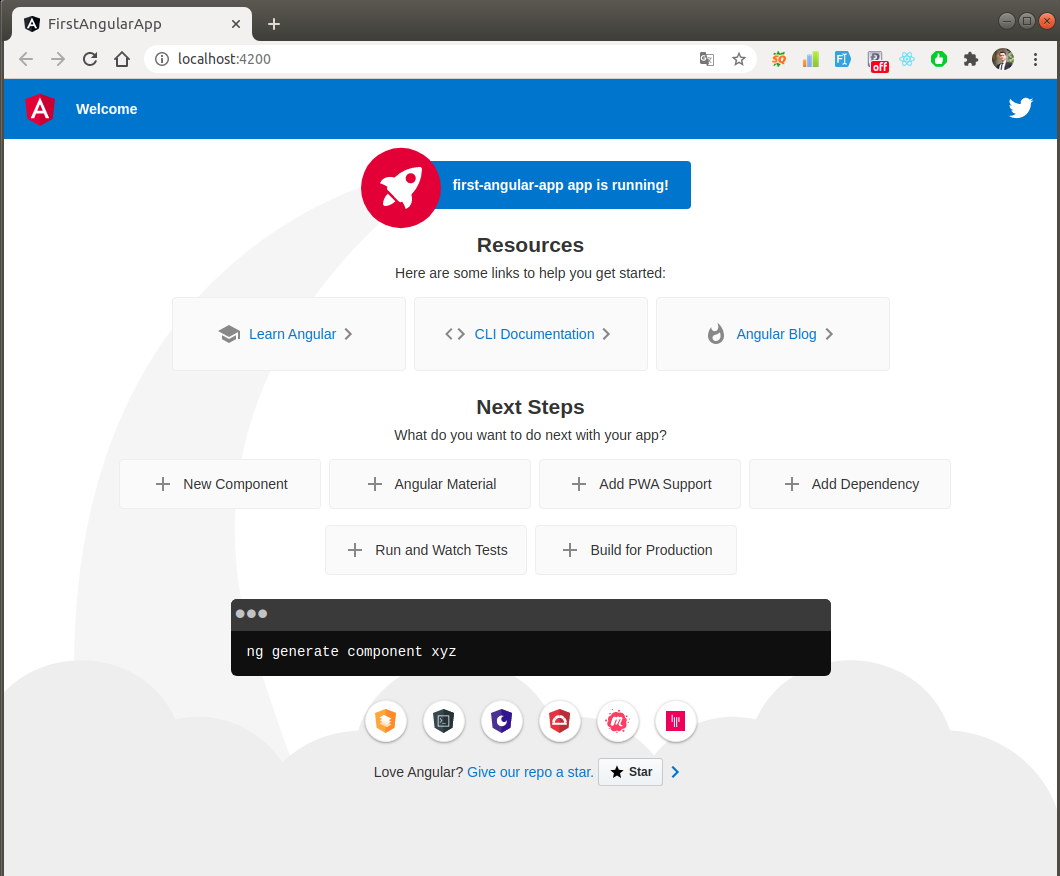The width and height of the screenshot is (1060, 876).
Task: Click the rocket graphic beside the running banner
Action: tap(400, 187)
